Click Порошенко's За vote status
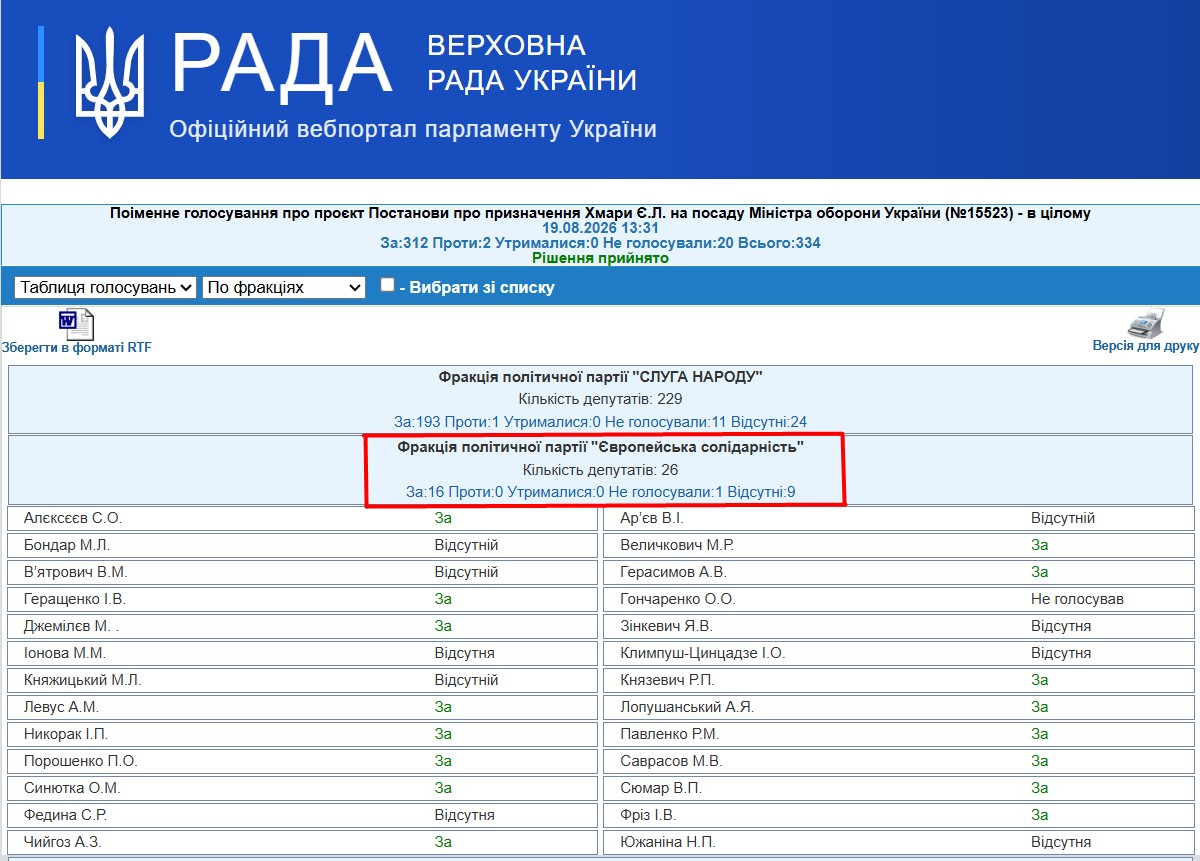The image size is (1200, 861). pyautogui.click(x=443, y=761)
